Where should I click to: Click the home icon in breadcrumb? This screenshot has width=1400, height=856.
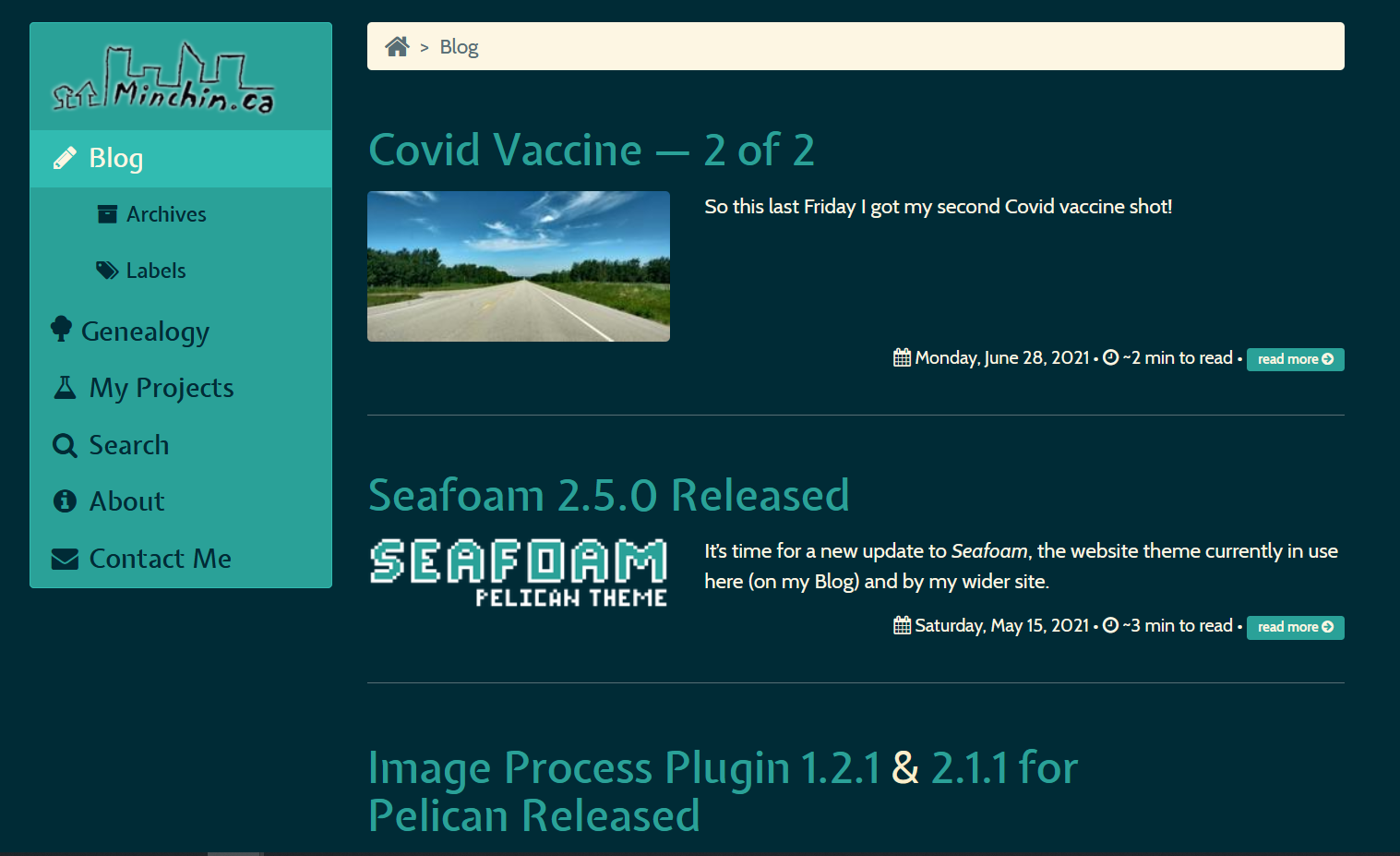tap(397, 46)
